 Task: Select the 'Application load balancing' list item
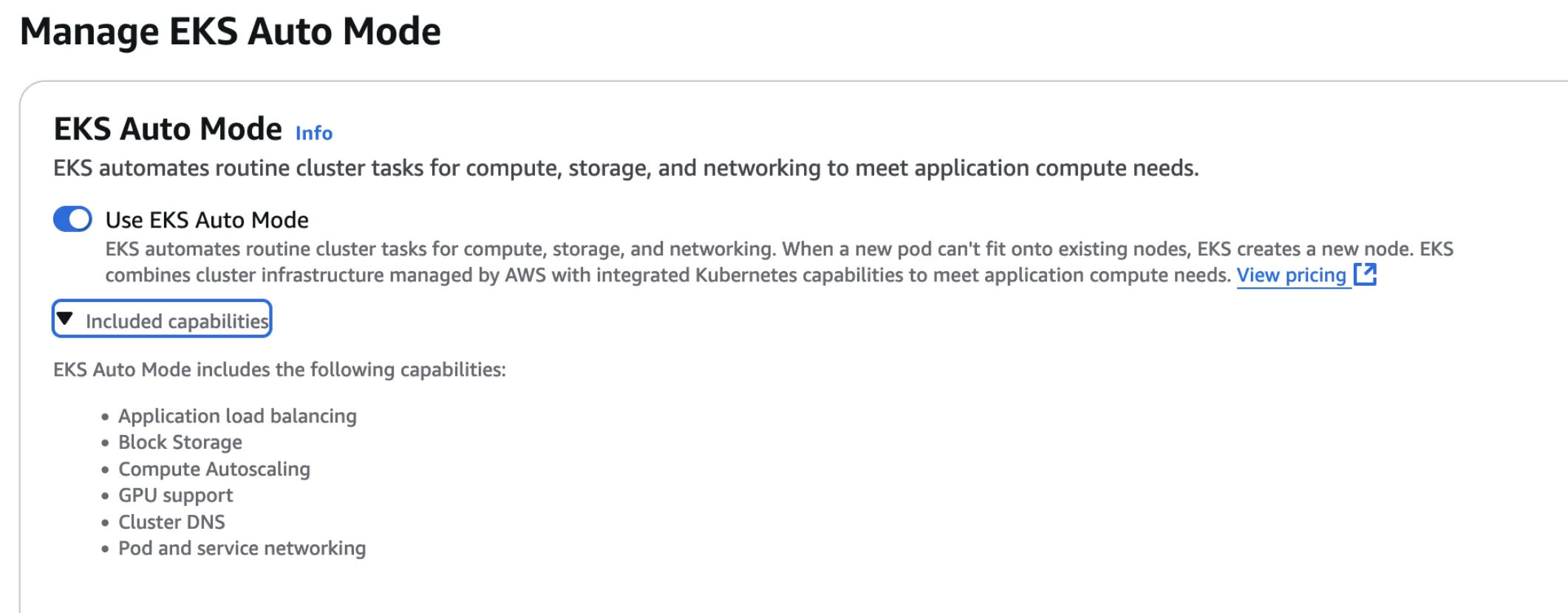[237, 417]
